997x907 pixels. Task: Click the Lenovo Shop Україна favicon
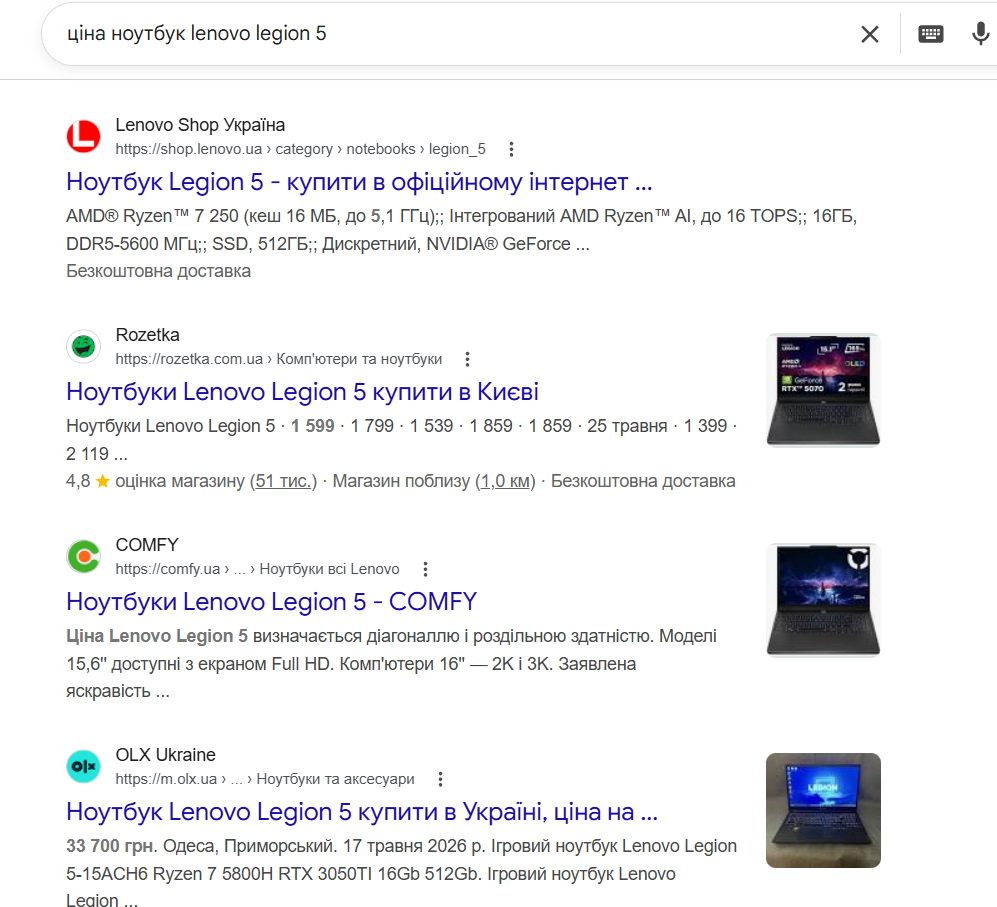83,136
